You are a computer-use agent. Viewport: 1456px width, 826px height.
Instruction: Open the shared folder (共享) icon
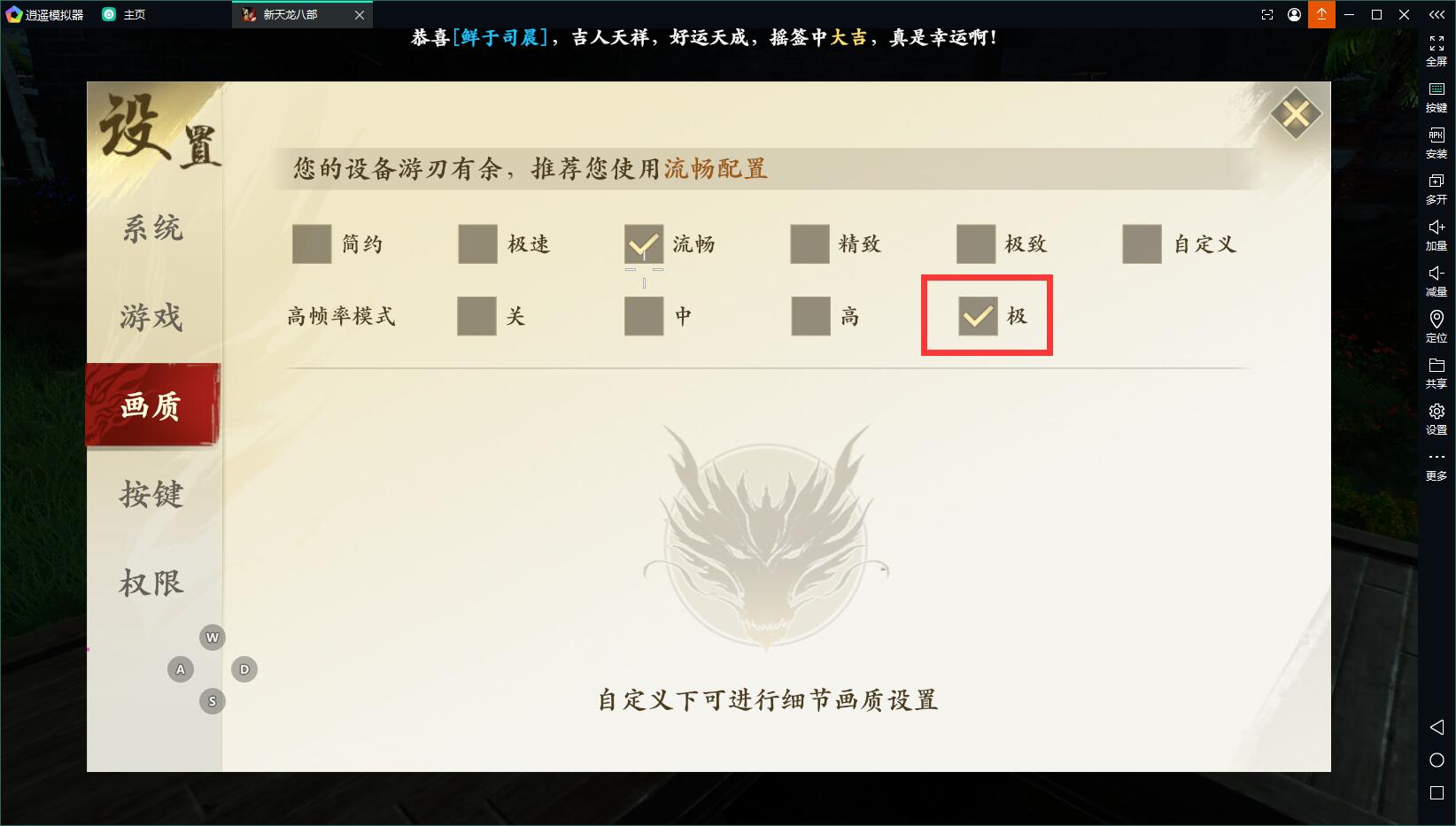1437,373
